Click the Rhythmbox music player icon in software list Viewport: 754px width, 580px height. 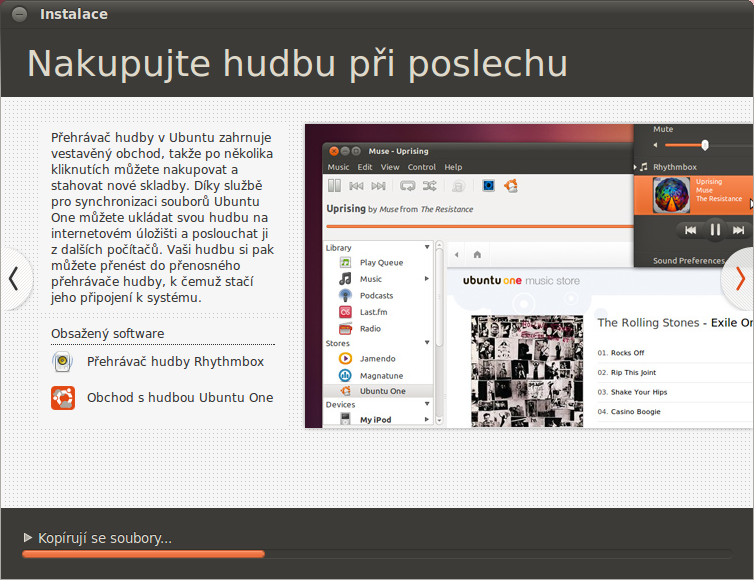tap(63, 362)
